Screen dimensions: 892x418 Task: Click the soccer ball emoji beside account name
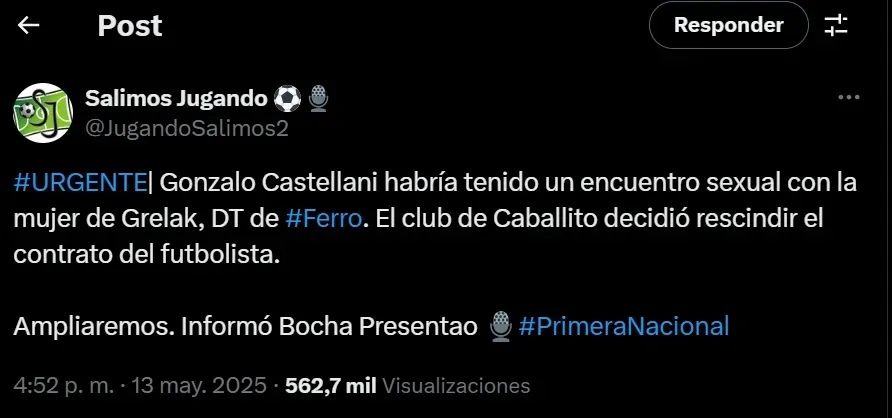[287, 99]
